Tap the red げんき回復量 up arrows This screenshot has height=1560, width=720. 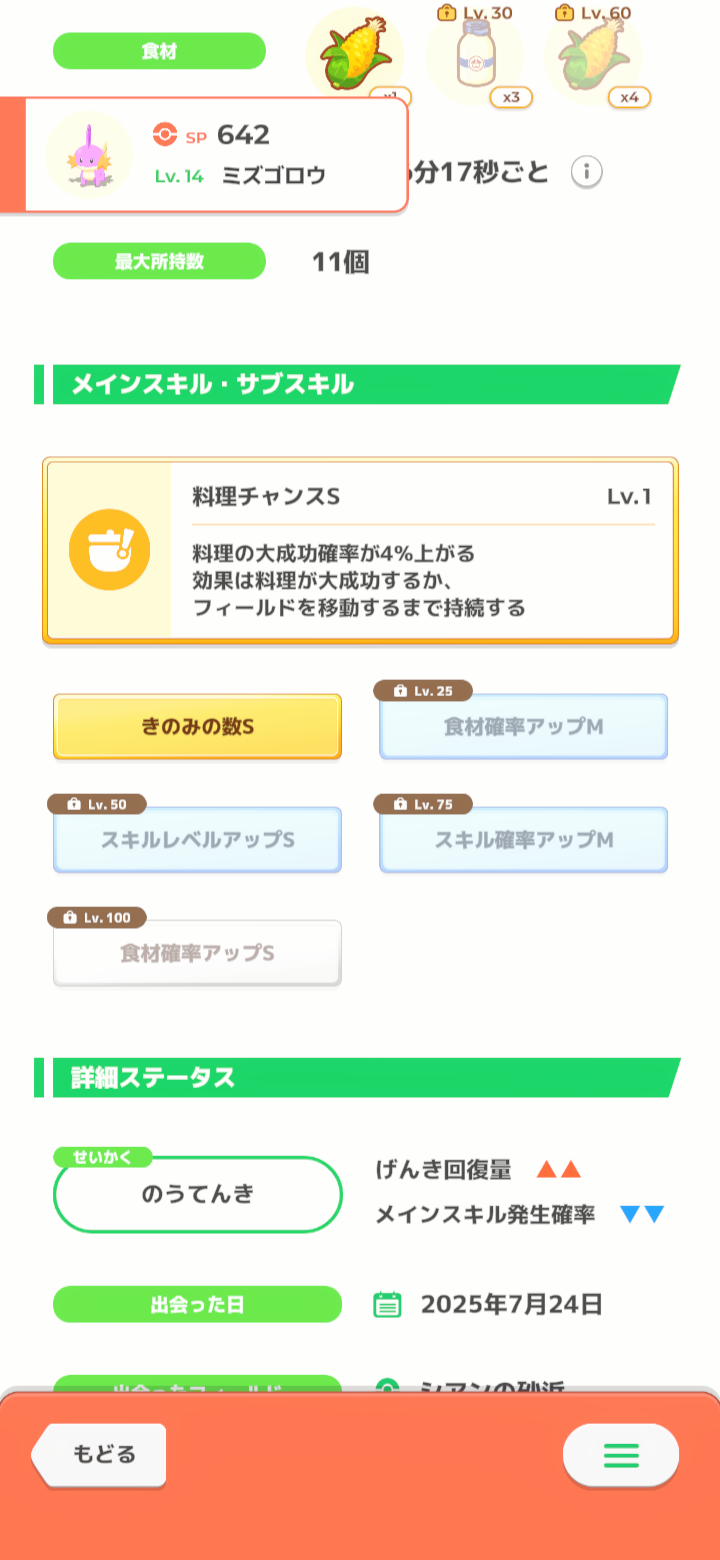pos(558,1170)
